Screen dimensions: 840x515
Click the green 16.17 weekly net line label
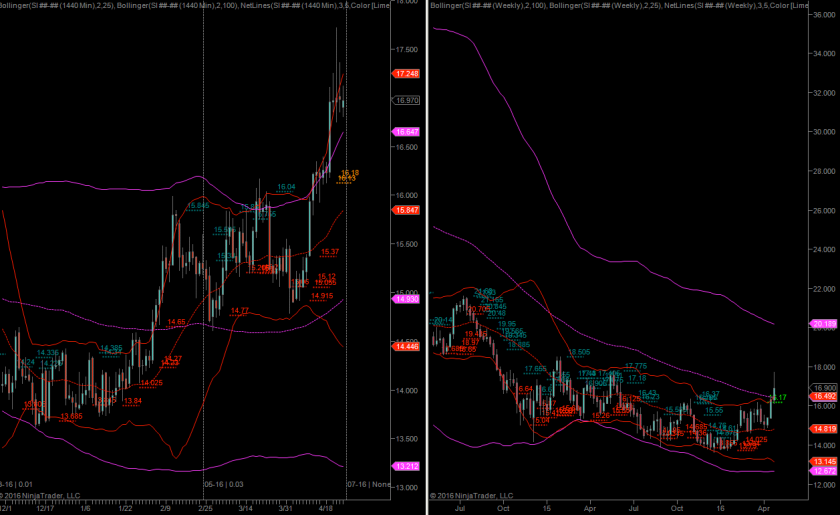(x=781, y=397)
